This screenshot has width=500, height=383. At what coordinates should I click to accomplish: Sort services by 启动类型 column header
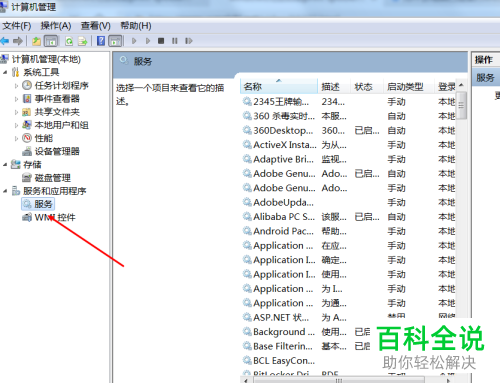pyautogui.click(x=409, y=87)
